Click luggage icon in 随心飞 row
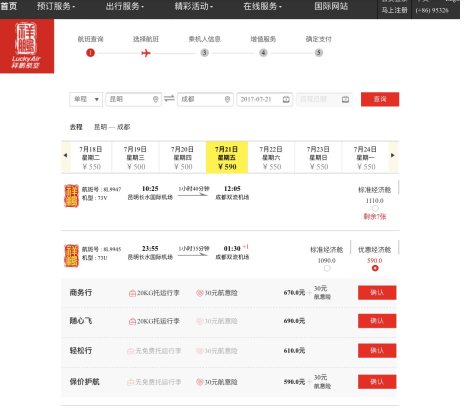 tap(132, 322)
